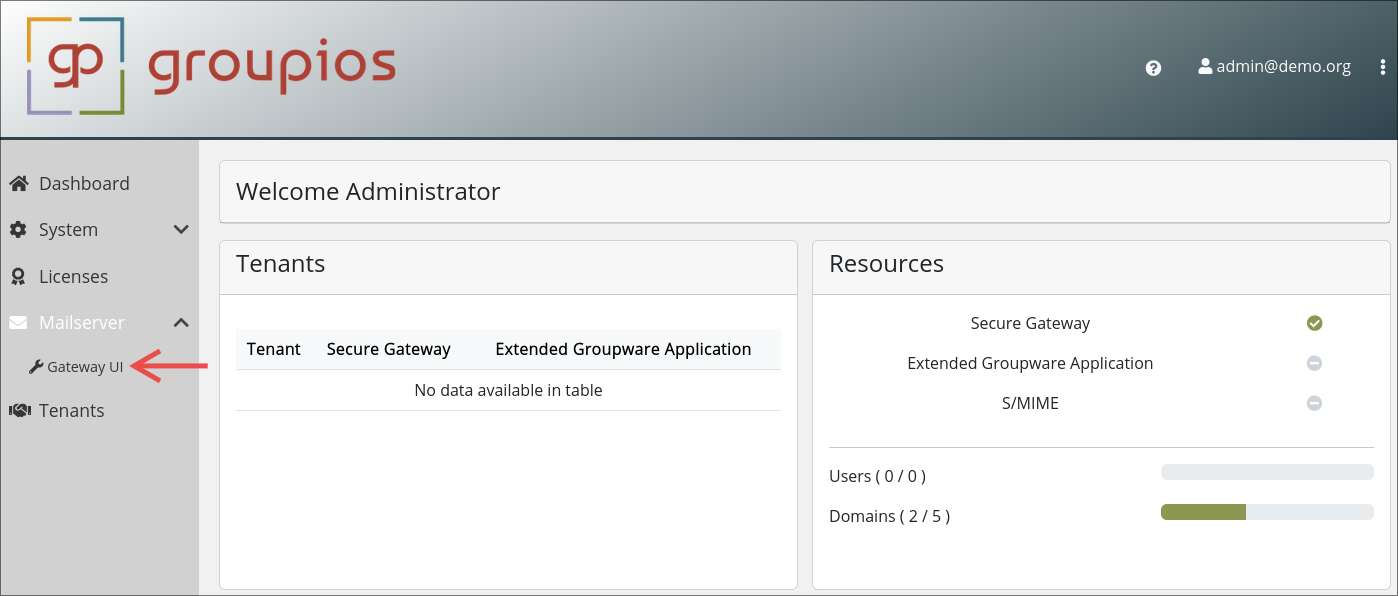This screenshot has height=596, width=1398.
Task: Select the Gateway UI wrench icon
Action: point(34,366)
